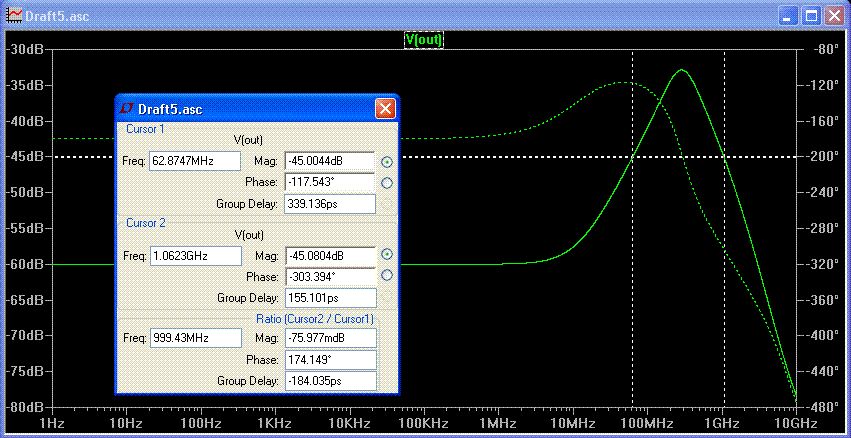Click the Draft5.asc title bar of the cursor dialog
The height and width of the screenshot is (438, 851).
coord(250,108)
